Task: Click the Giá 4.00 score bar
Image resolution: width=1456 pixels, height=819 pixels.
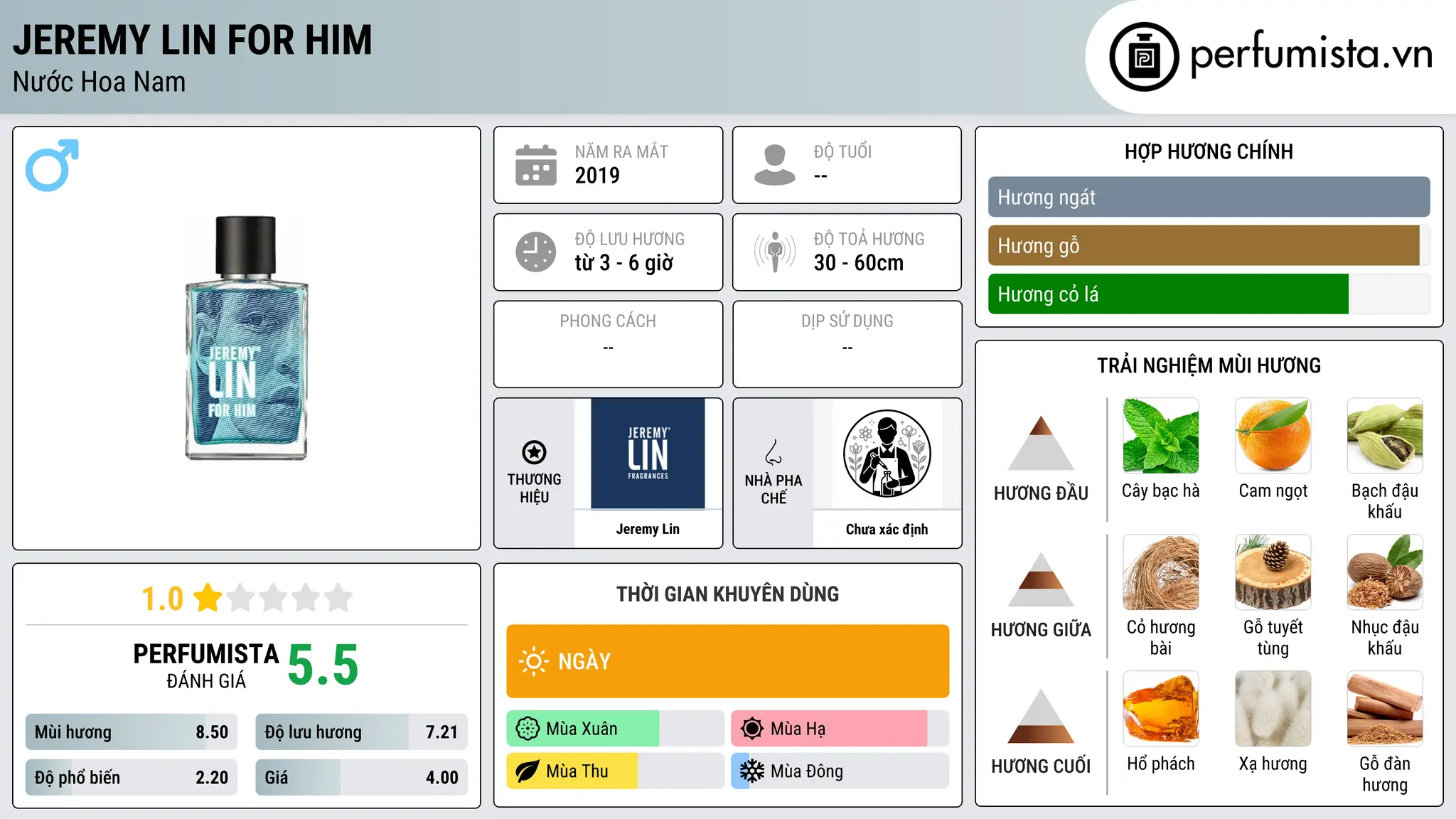Action: click(361, 777)
